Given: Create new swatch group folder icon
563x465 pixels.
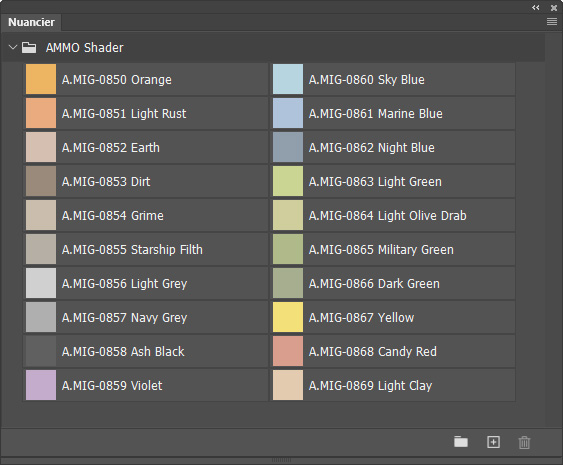Looking at the screenshot, I should click(x=461, y=442).
